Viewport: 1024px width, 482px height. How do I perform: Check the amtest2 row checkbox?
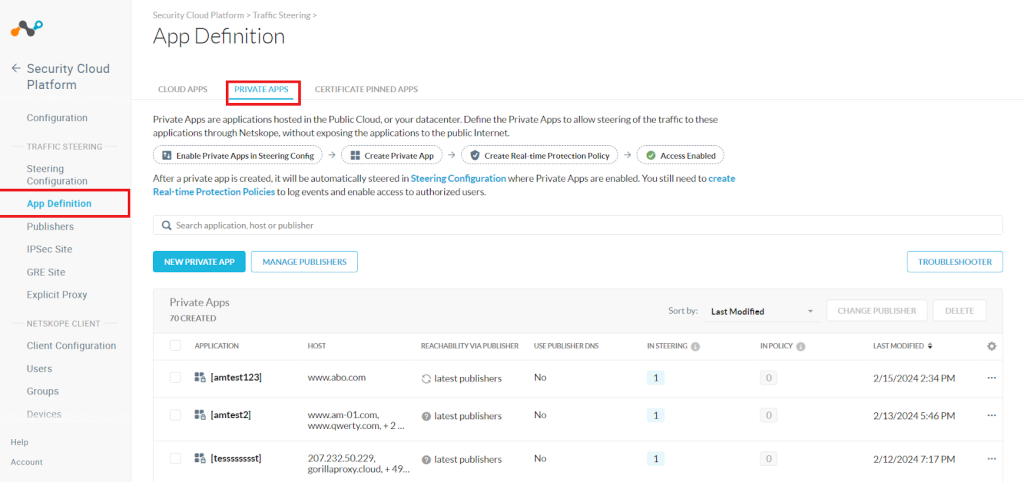(175, 415)
